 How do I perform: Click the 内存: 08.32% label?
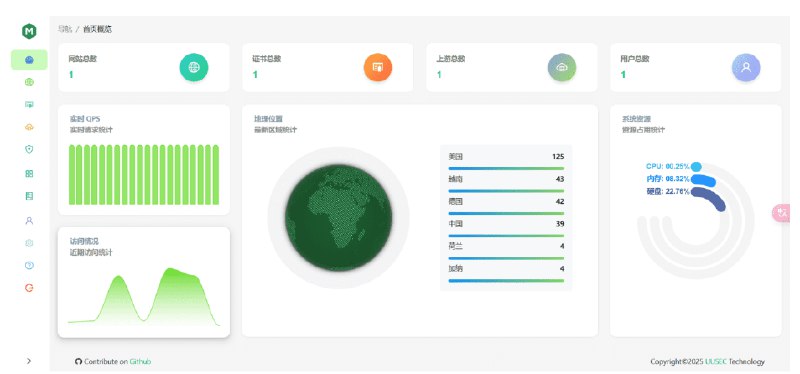pyautogui.click(x=668, y=179)
